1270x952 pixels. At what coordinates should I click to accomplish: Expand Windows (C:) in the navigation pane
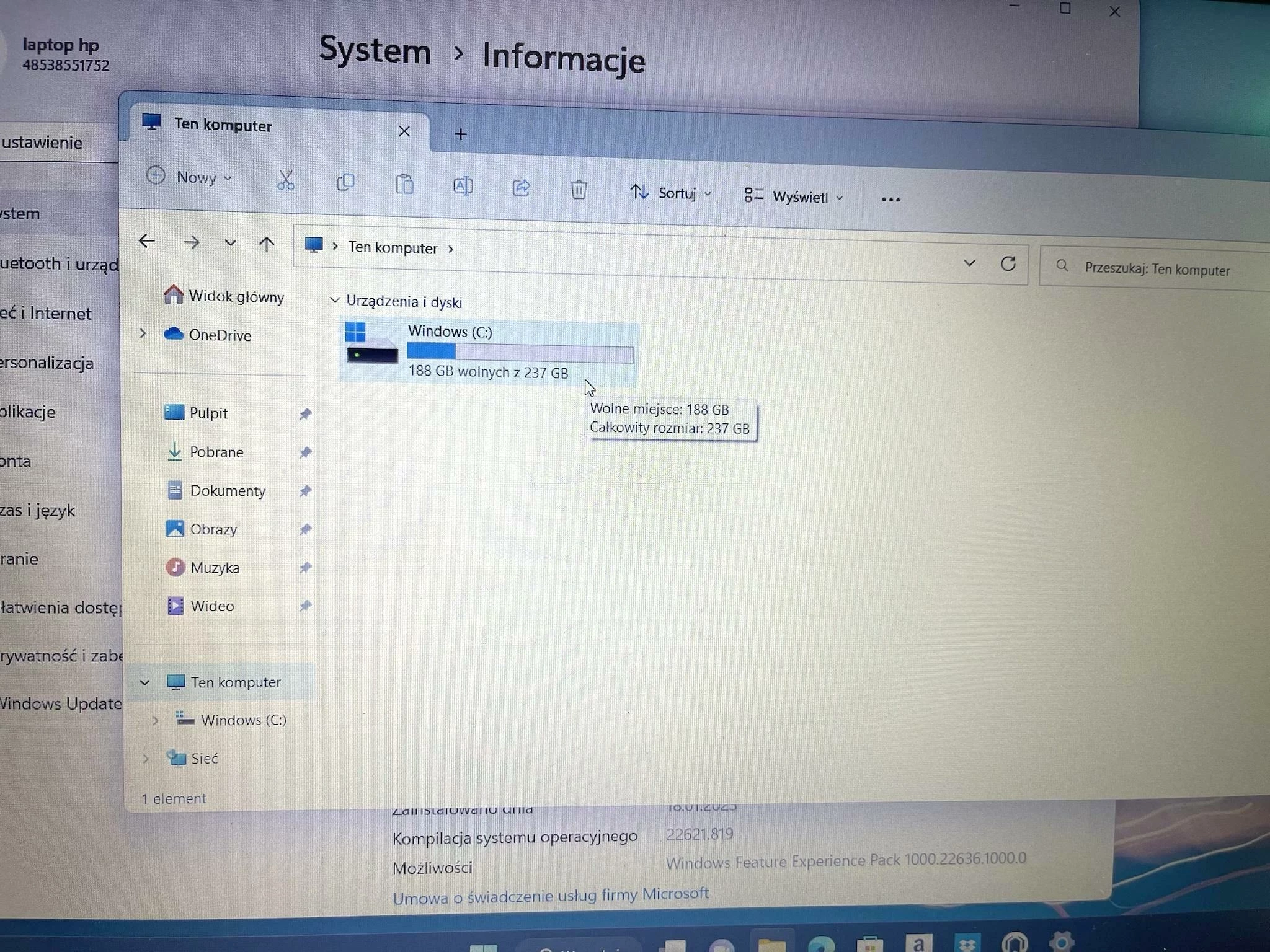click(x=155, y=720)
